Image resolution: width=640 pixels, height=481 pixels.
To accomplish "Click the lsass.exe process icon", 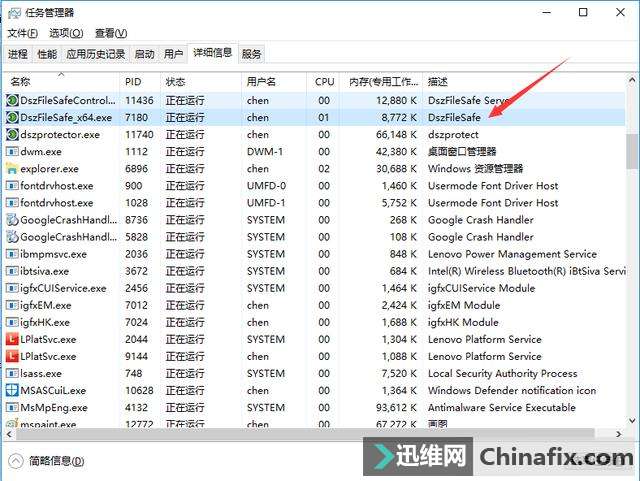I will (x=12, y=373).
